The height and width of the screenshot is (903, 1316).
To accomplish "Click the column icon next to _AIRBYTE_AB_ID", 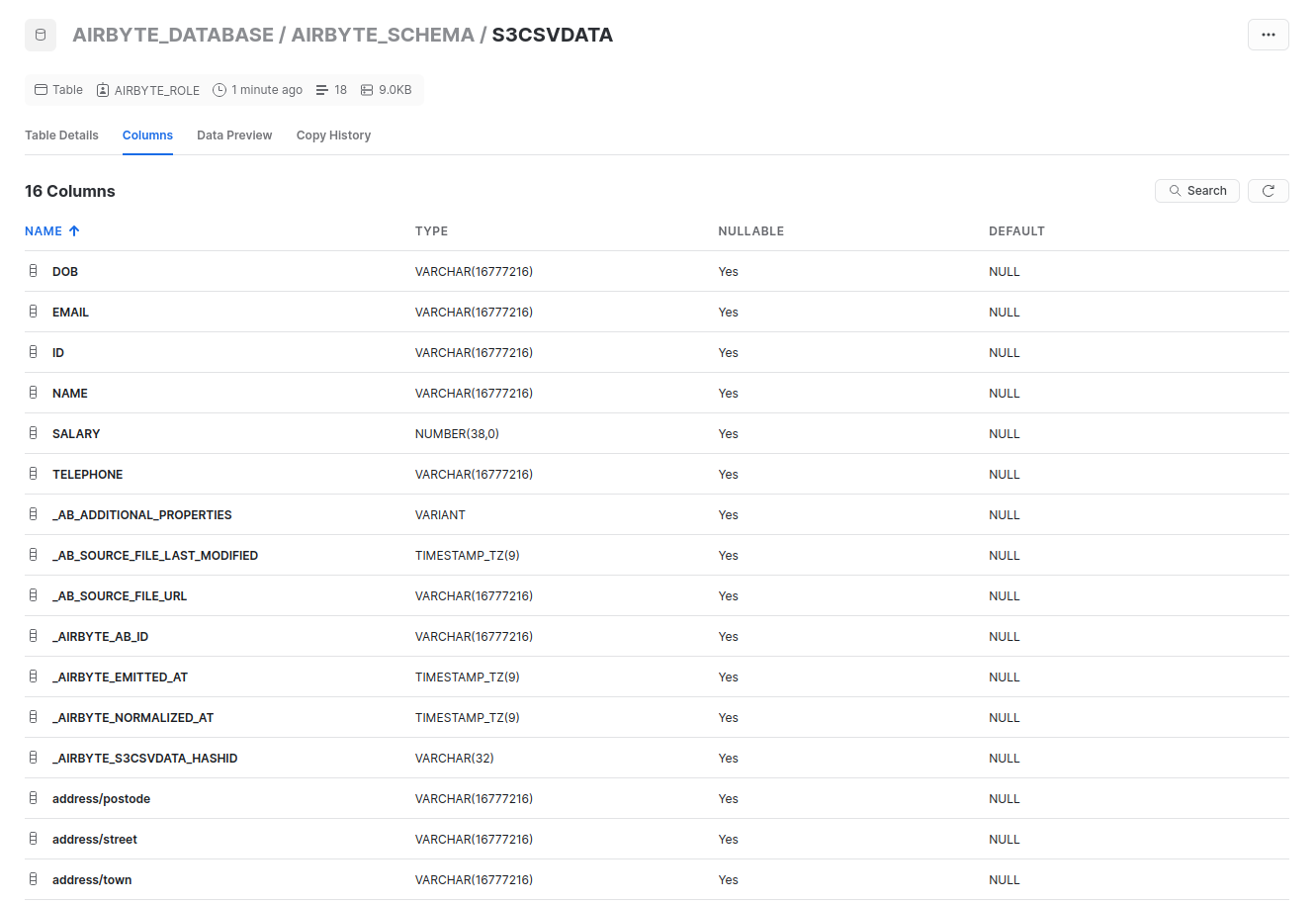I will pos(34,636).
